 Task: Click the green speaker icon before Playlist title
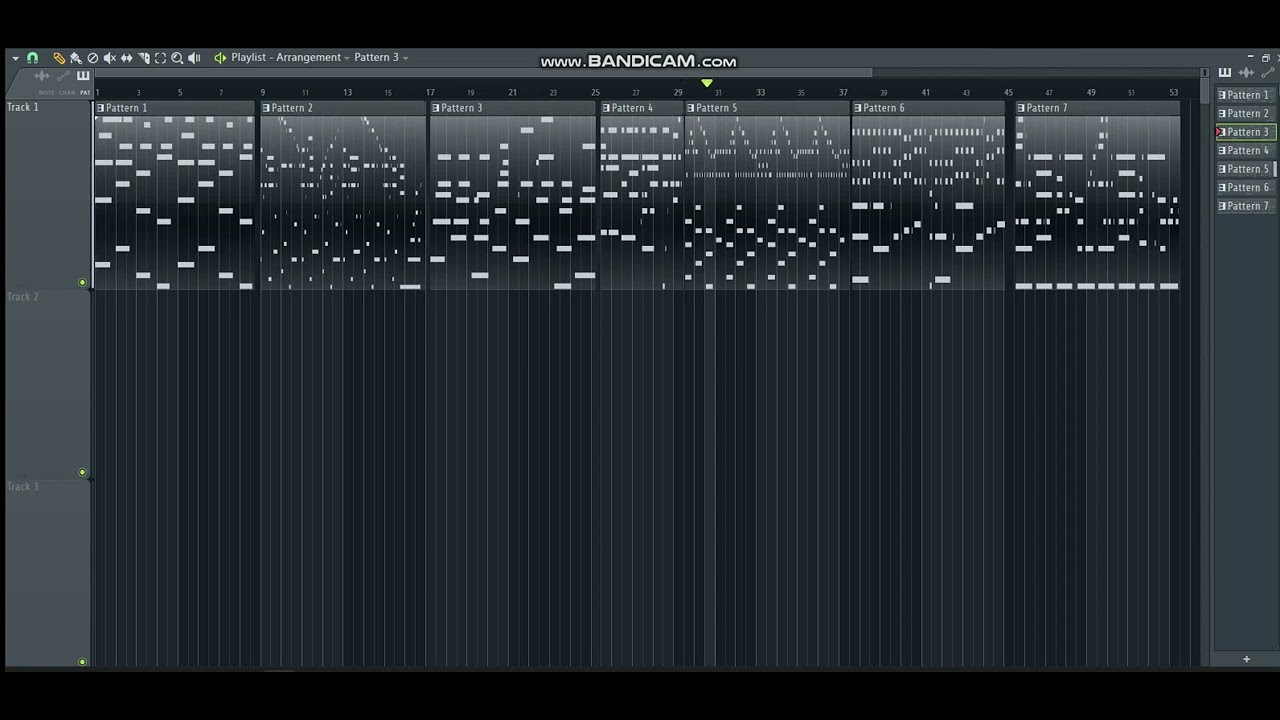click(220, 58)
